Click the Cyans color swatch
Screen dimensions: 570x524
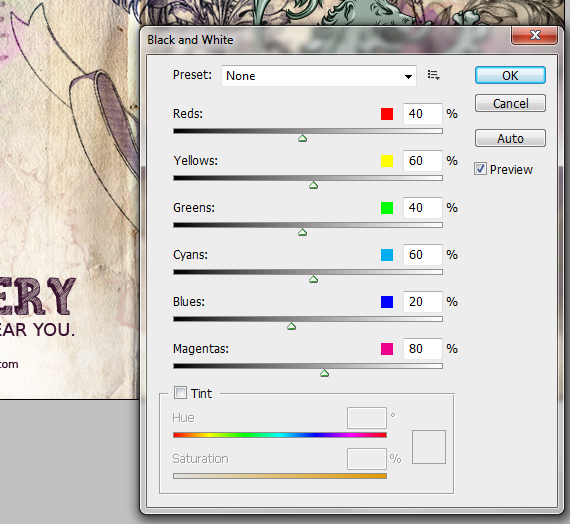tap(387, 255)
